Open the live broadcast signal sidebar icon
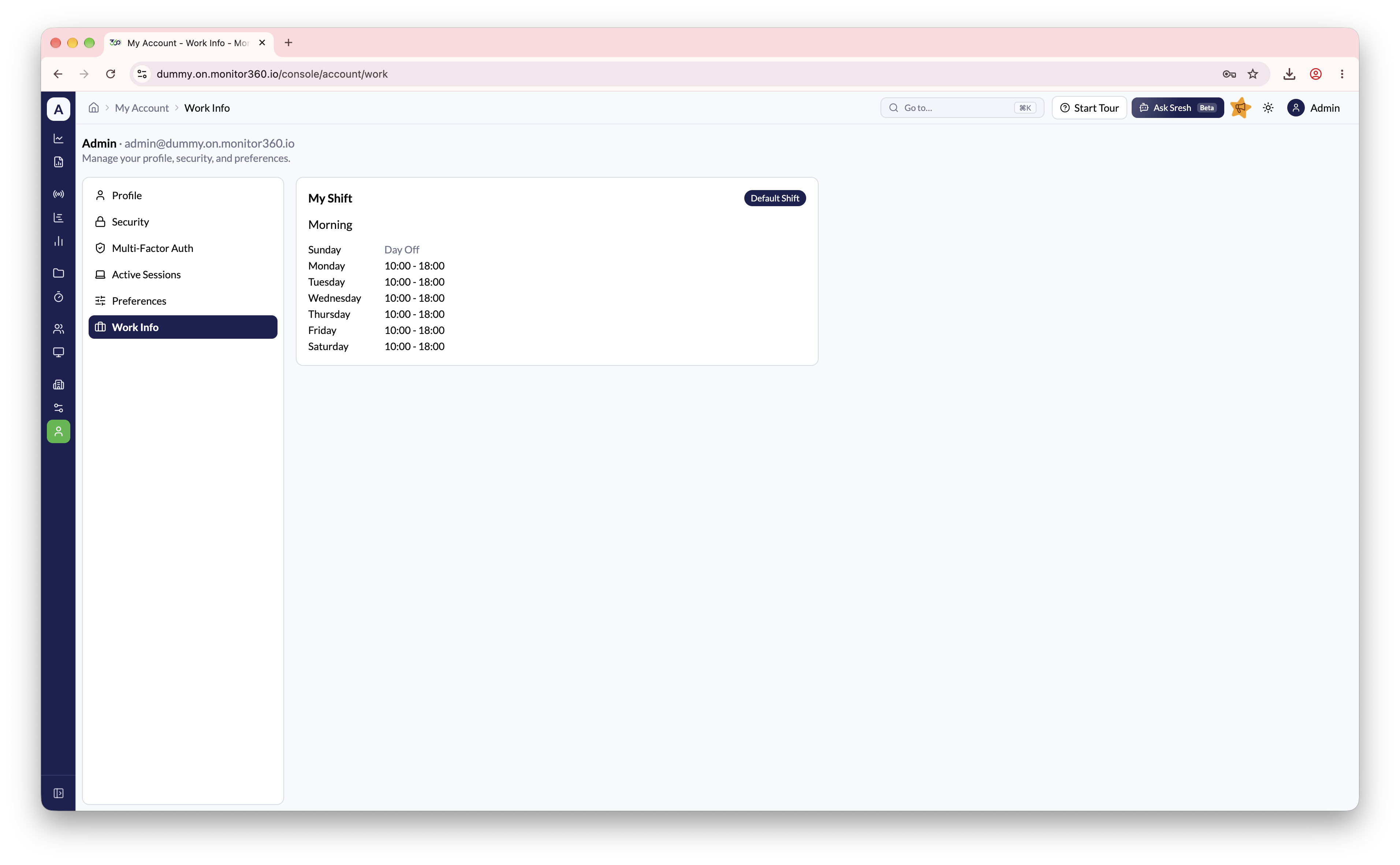This screenshot has width=1400, height=865. click(58, 194)
